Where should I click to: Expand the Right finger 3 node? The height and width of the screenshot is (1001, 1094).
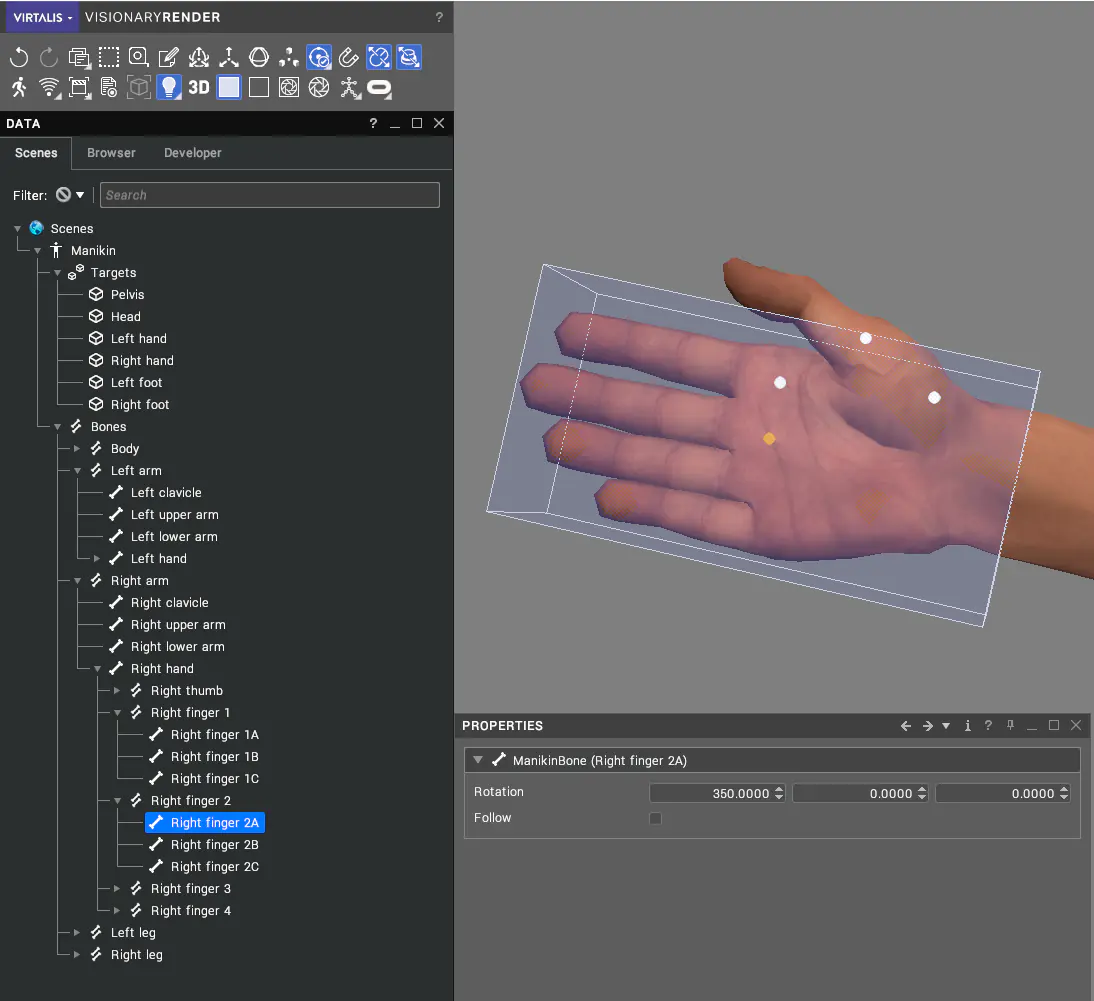[117, 889]
